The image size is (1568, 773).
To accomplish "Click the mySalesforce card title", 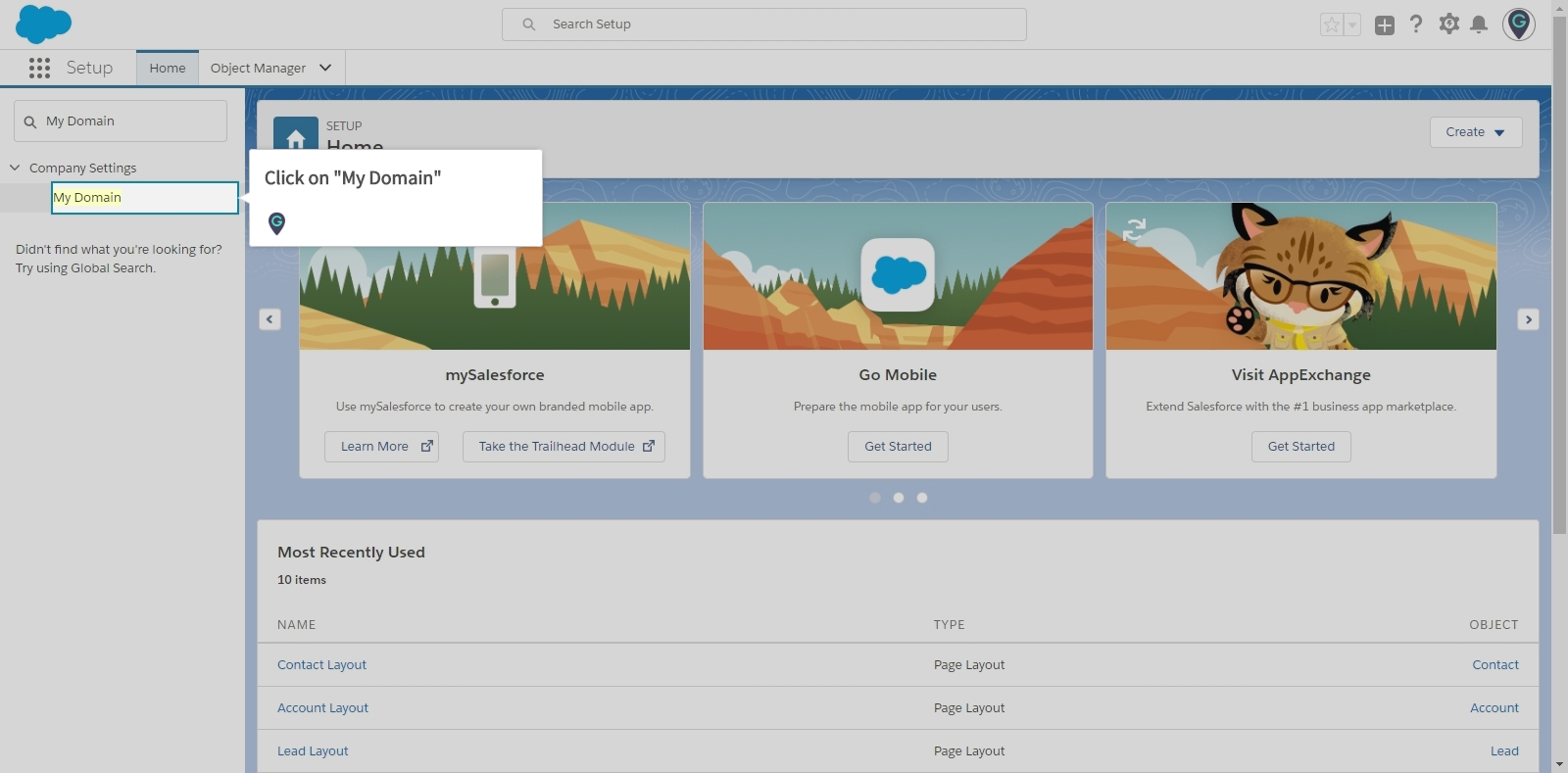I will click(495, 374).
